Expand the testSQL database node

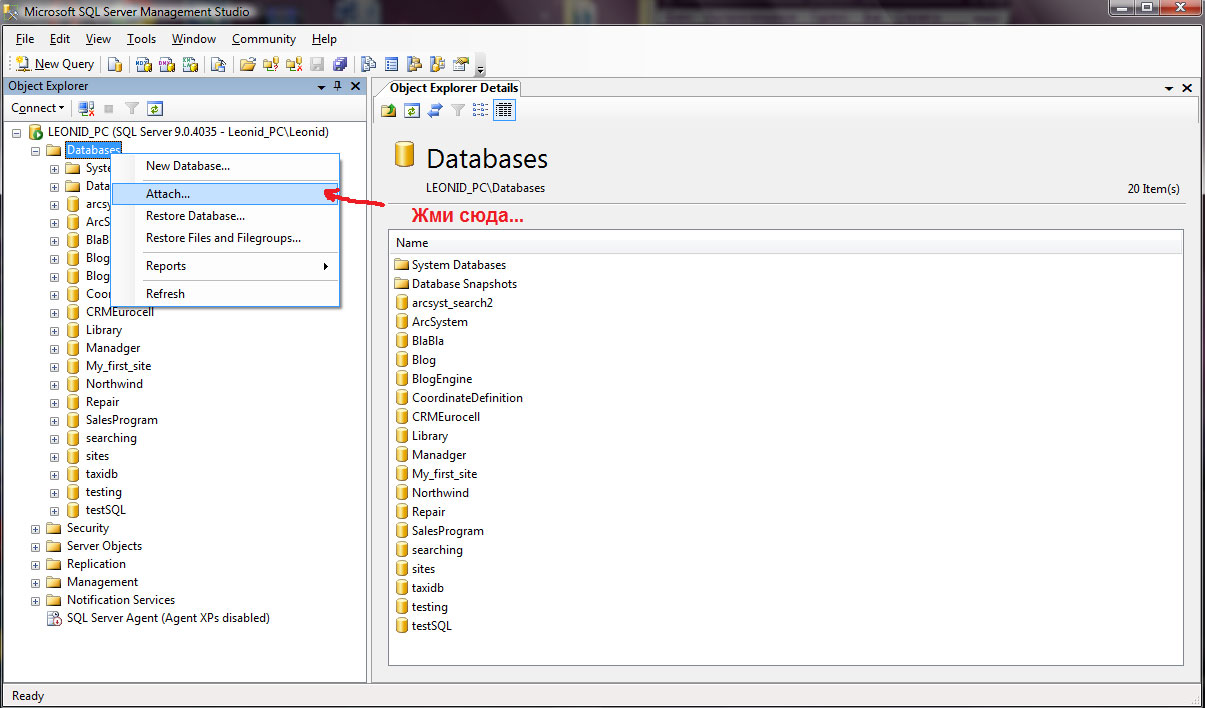click(55, 510)
